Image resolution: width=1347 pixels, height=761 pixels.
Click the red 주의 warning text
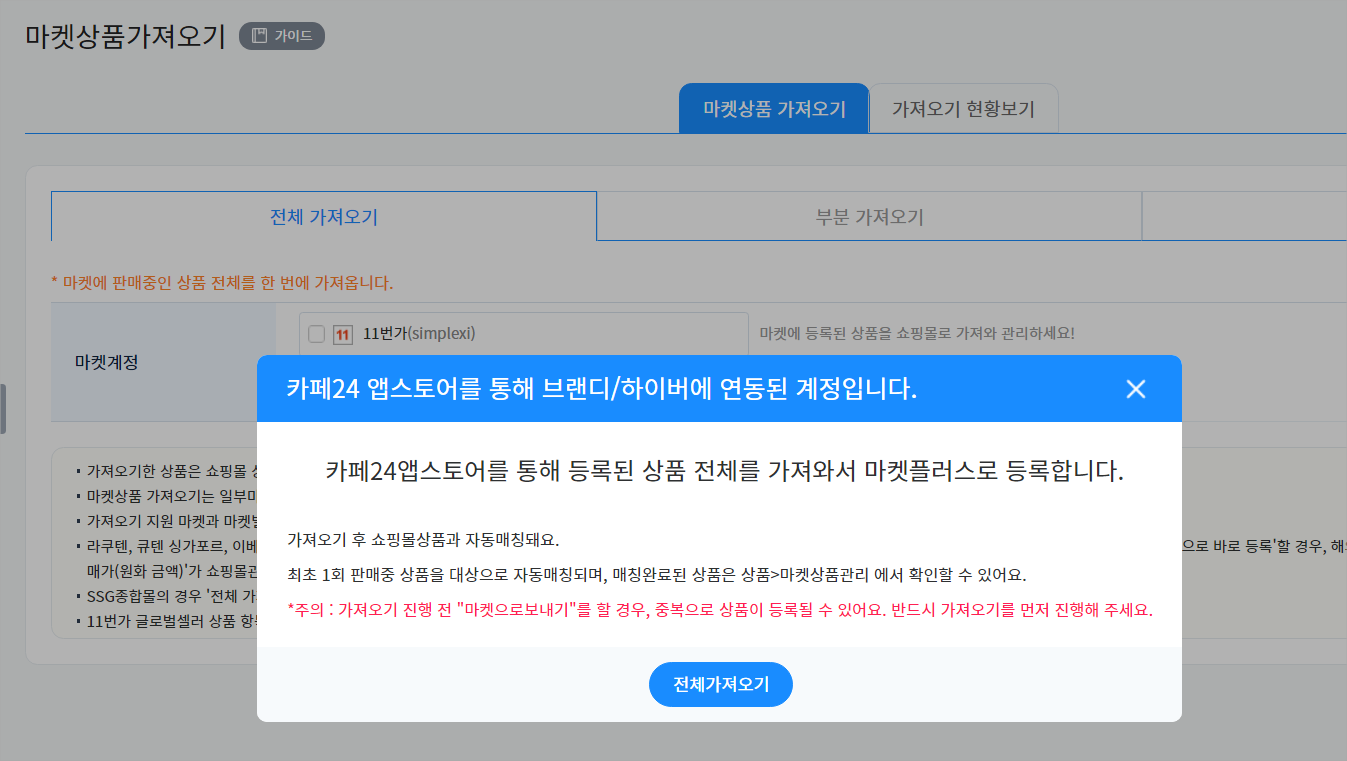720,609
